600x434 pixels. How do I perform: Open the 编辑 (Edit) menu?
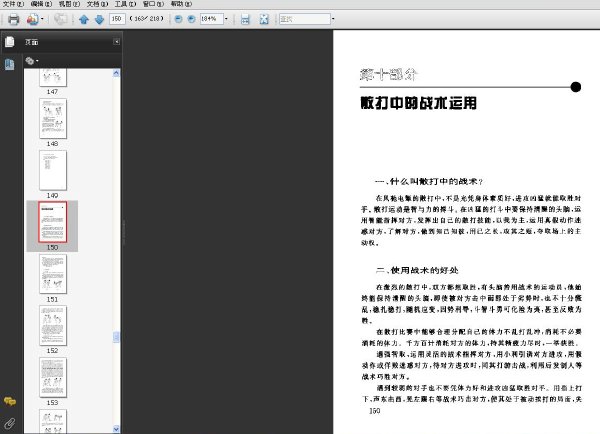(x=41, y=4)
